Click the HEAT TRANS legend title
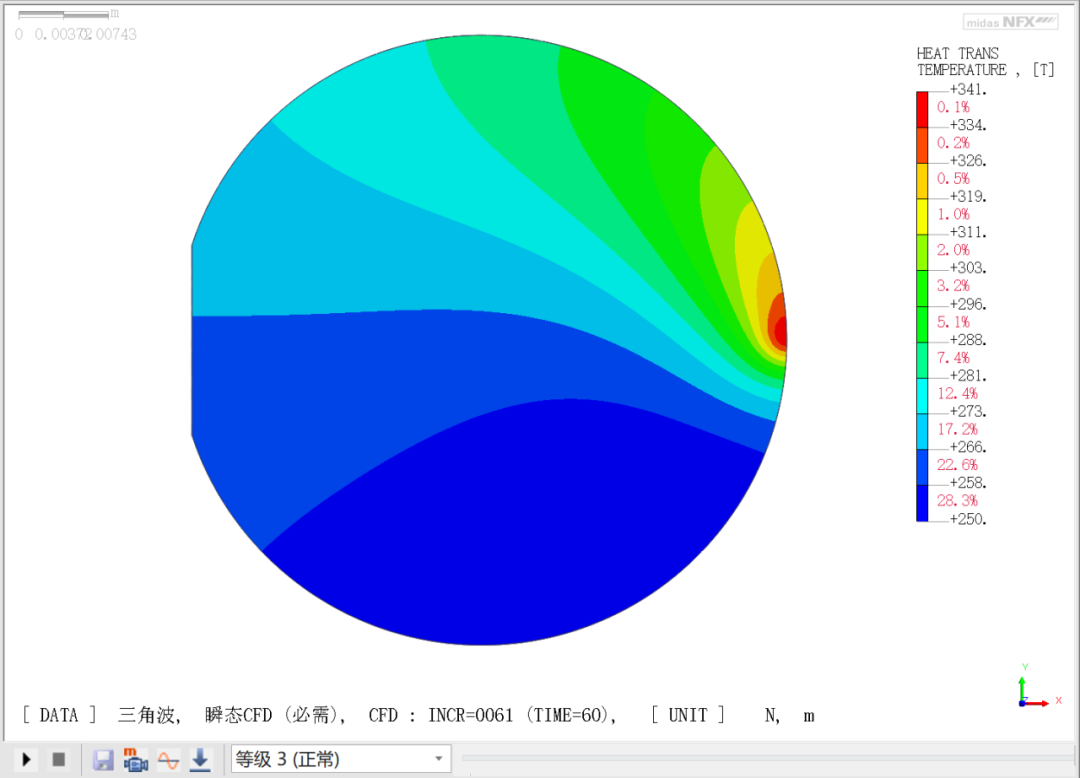1080x778 pixels. point(957,54)
